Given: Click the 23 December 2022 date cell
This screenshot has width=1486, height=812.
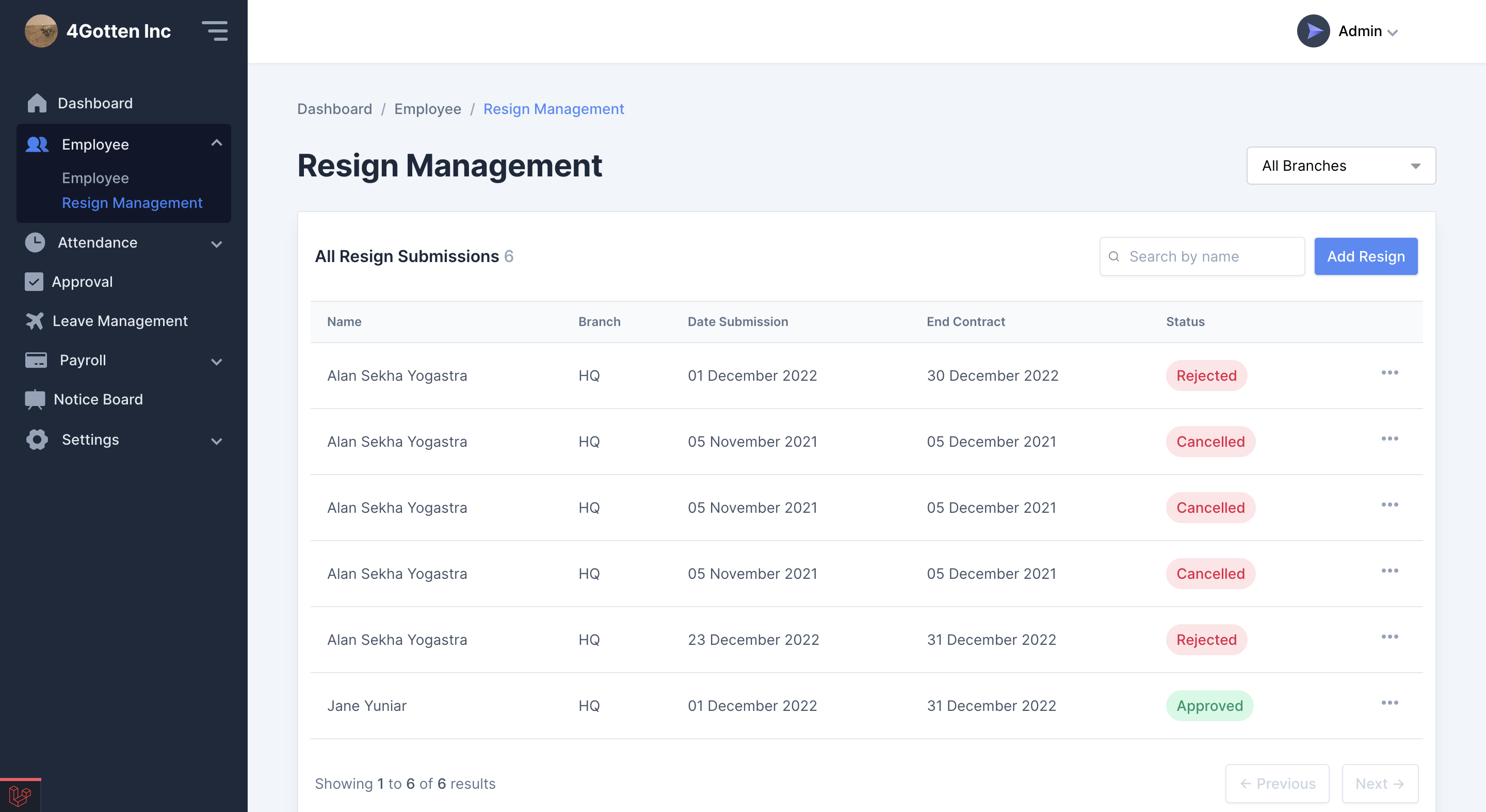Looking at the screenshot, I should (753, 640).
